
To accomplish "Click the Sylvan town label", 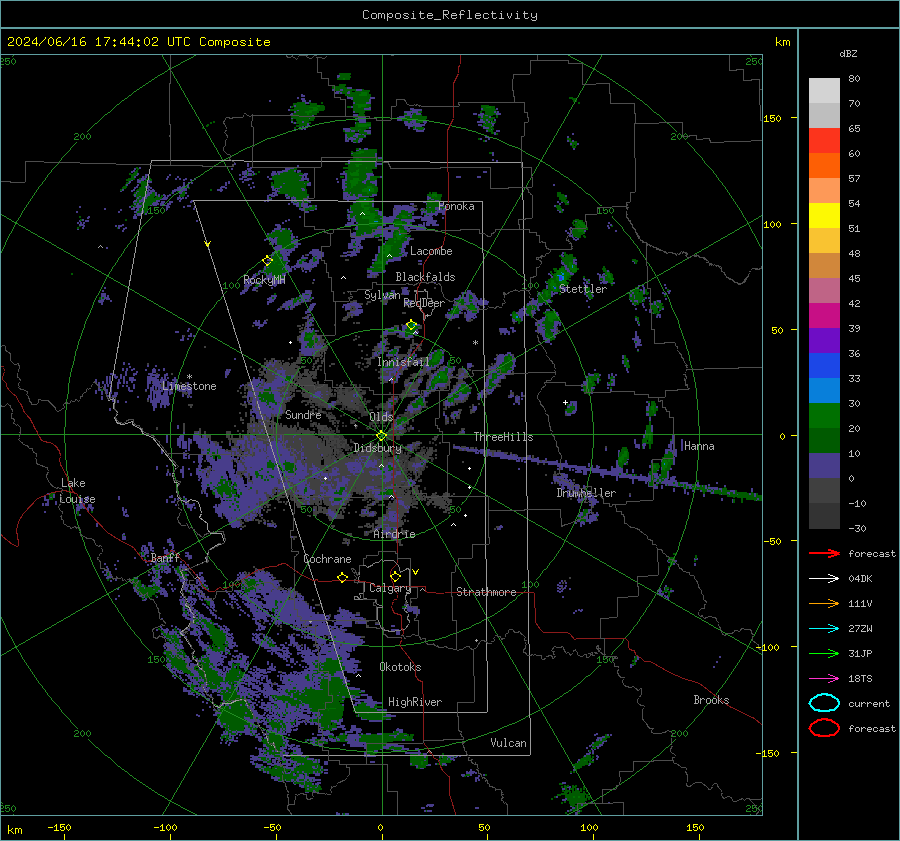I will click(x=382, y=295).
